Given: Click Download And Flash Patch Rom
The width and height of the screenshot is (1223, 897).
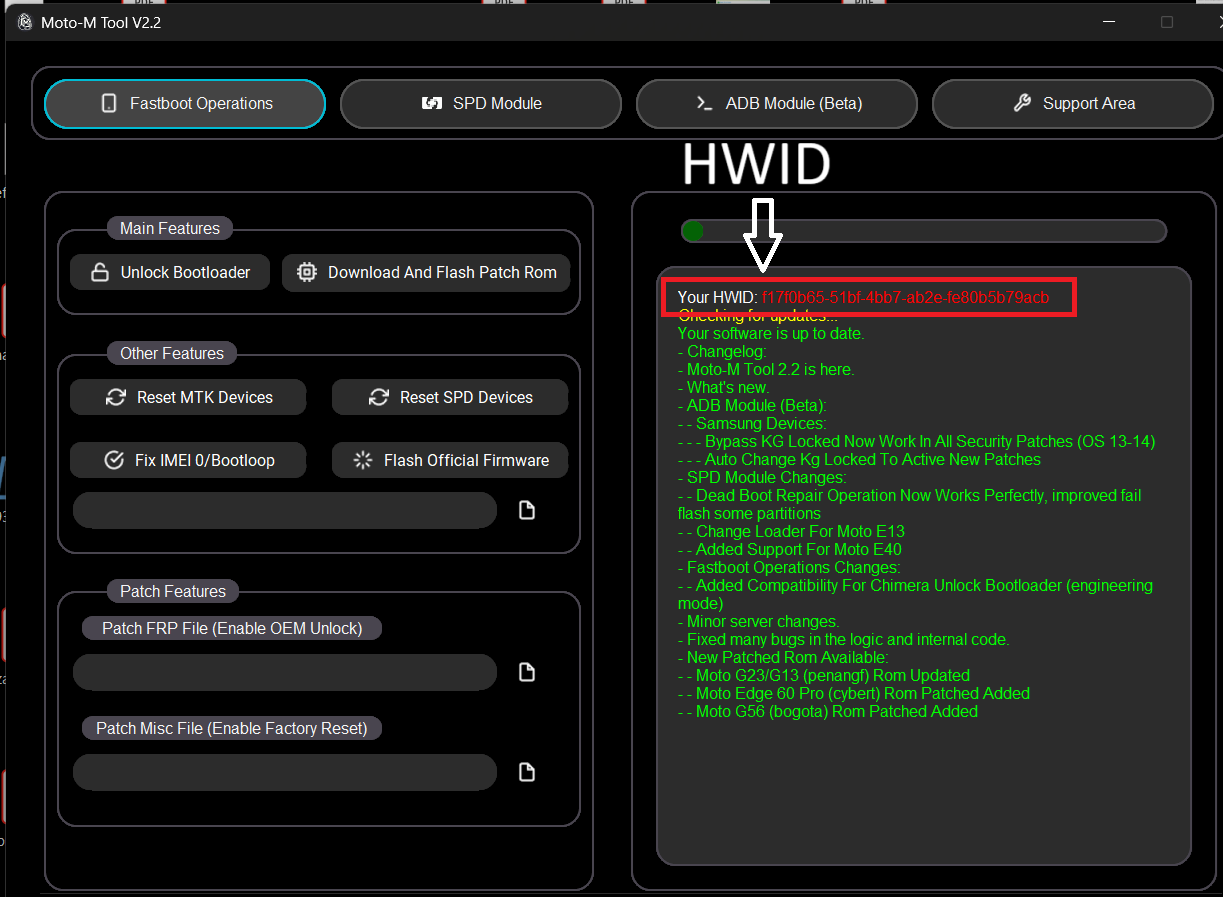Looking at the screenshot, I should [x=426, y=272].
